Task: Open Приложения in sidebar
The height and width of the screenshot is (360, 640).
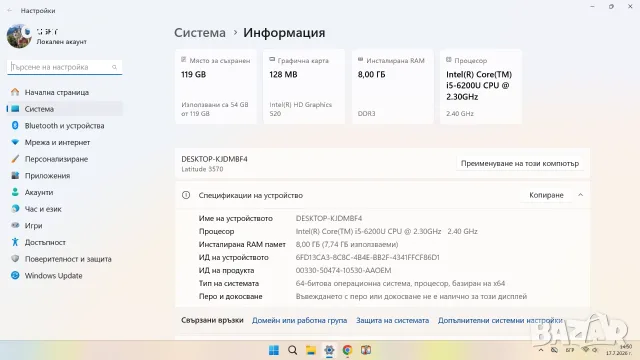Action: (64, 176)
